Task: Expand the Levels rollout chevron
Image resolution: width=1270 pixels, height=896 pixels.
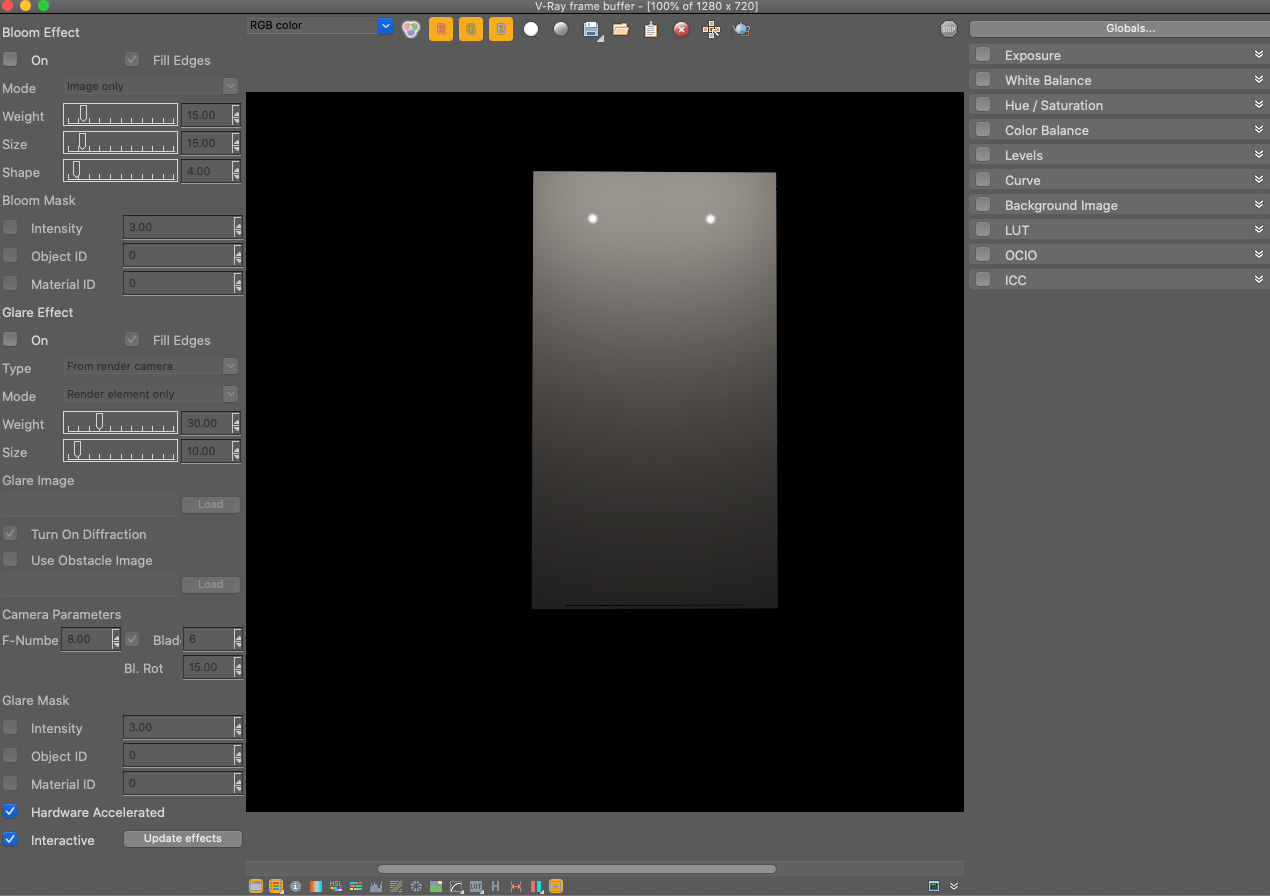Action: 1259,154
